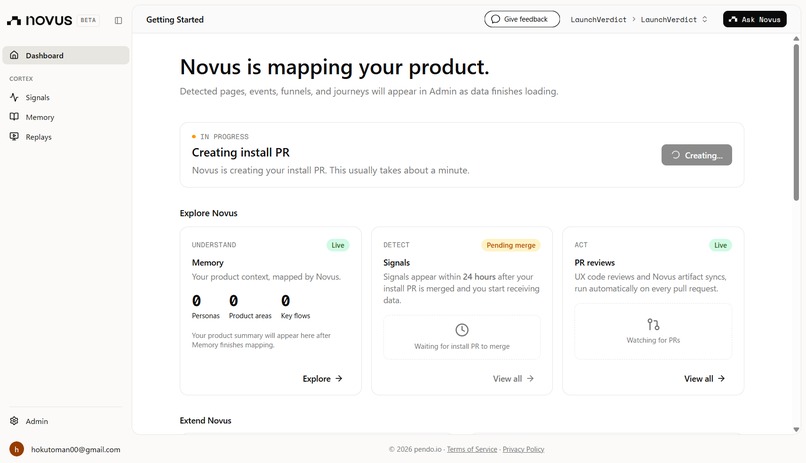Open Replays in the sidebar
The height and width of the screenshot is (463, 806).
pos(66,137)
